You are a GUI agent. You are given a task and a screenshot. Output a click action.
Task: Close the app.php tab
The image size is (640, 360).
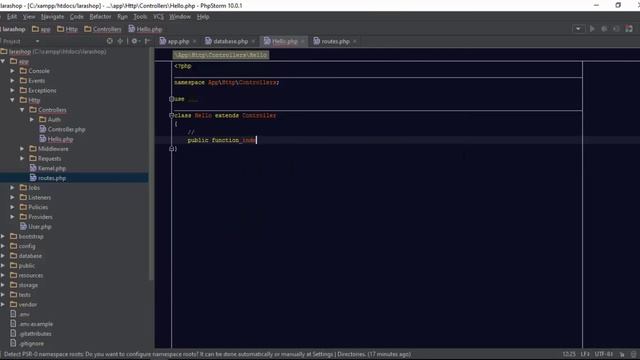(194, 42)
